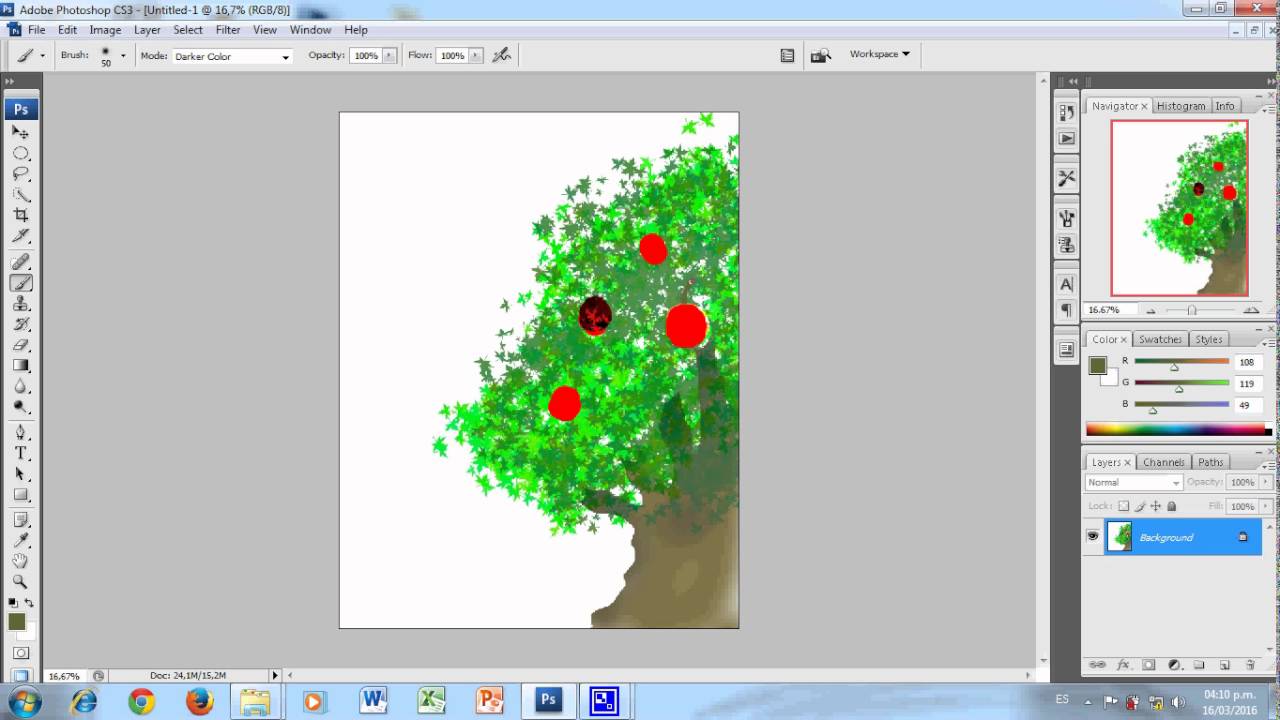1280x720 pixels.
Task: Select the Path Selection tool
Action: click(21, 474)
